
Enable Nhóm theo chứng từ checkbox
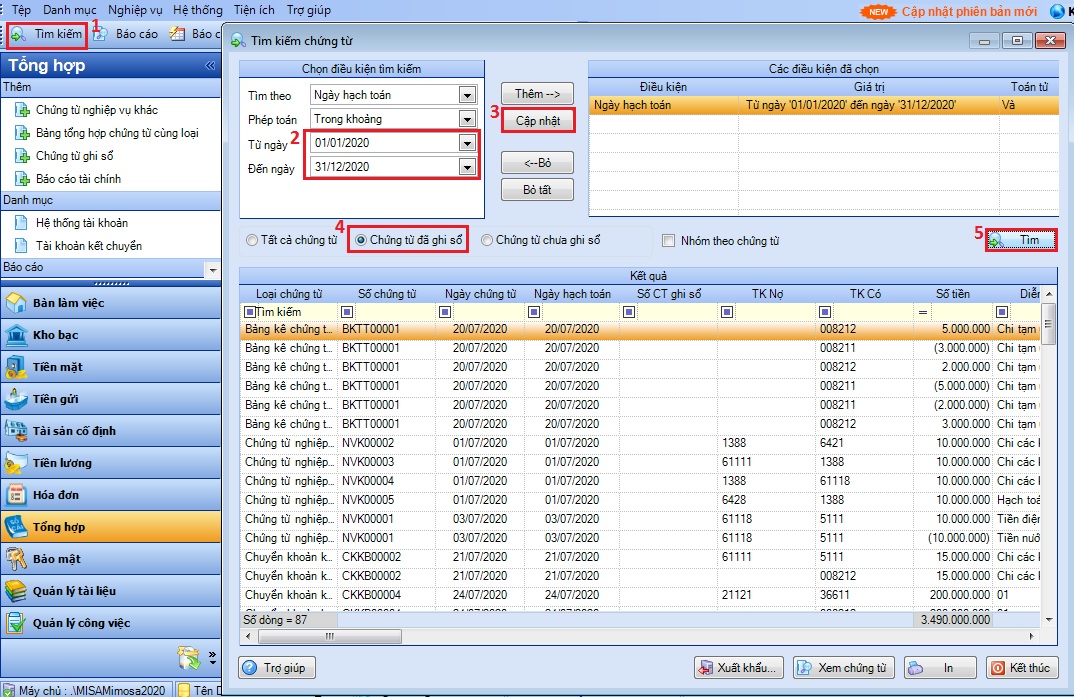(668, 241)
